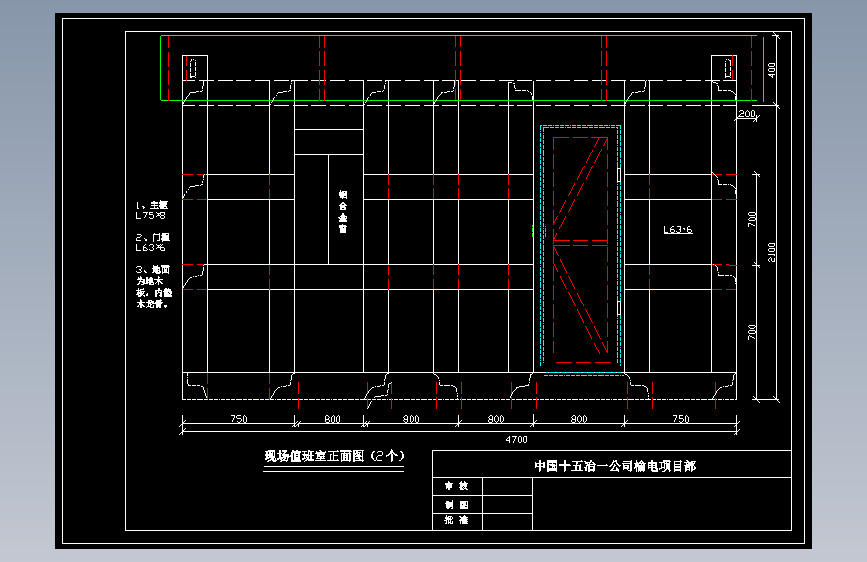Click note 3 about 地面 floor boards

point(154,287)
